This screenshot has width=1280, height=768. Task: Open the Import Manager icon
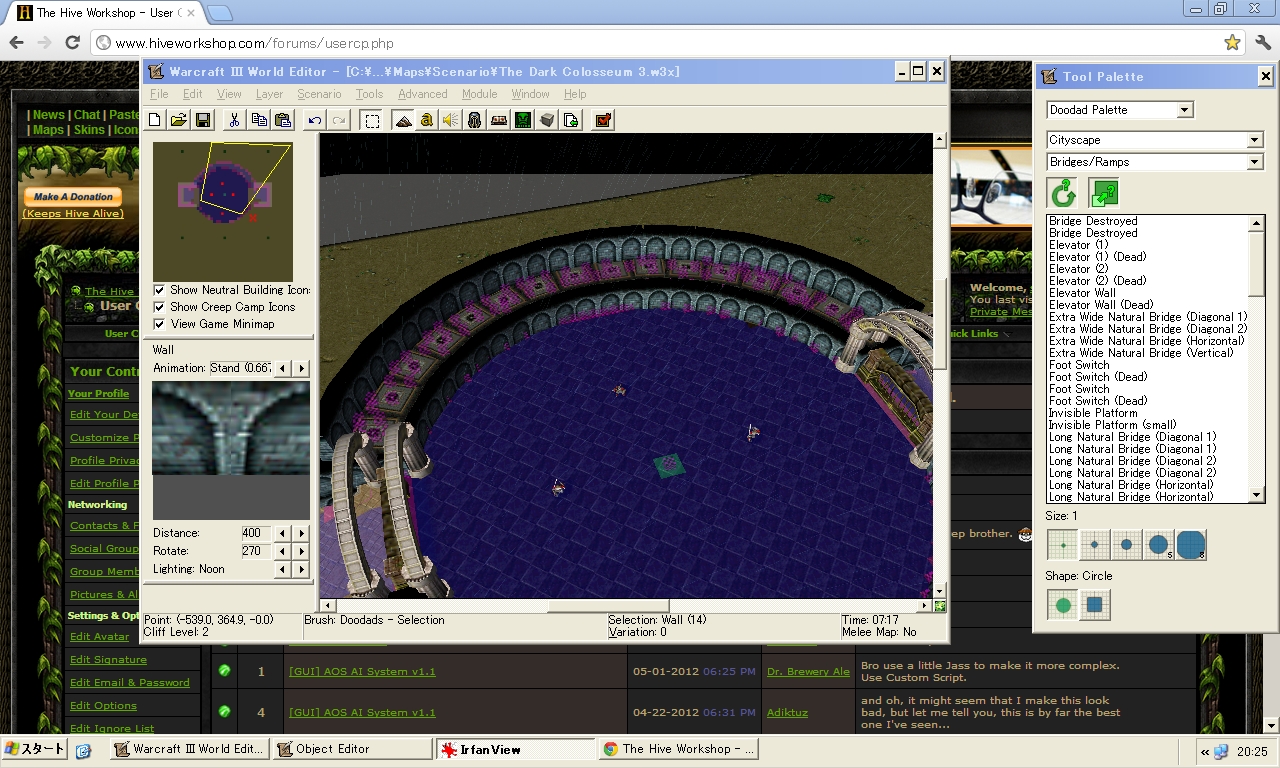coord(571,120)
